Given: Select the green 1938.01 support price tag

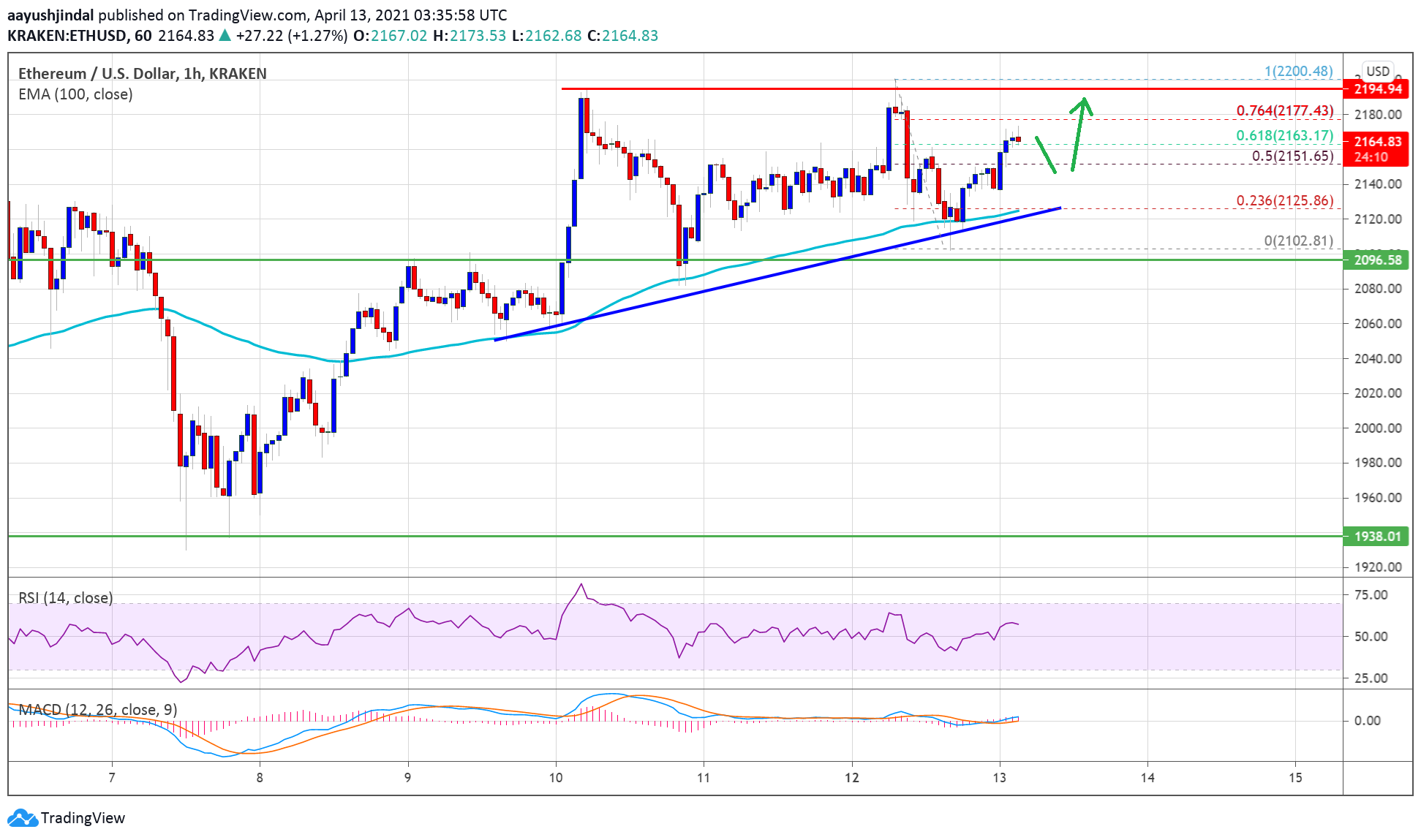Looking at the screenshot, I should pyautogui.click(x=1377, y=536).
